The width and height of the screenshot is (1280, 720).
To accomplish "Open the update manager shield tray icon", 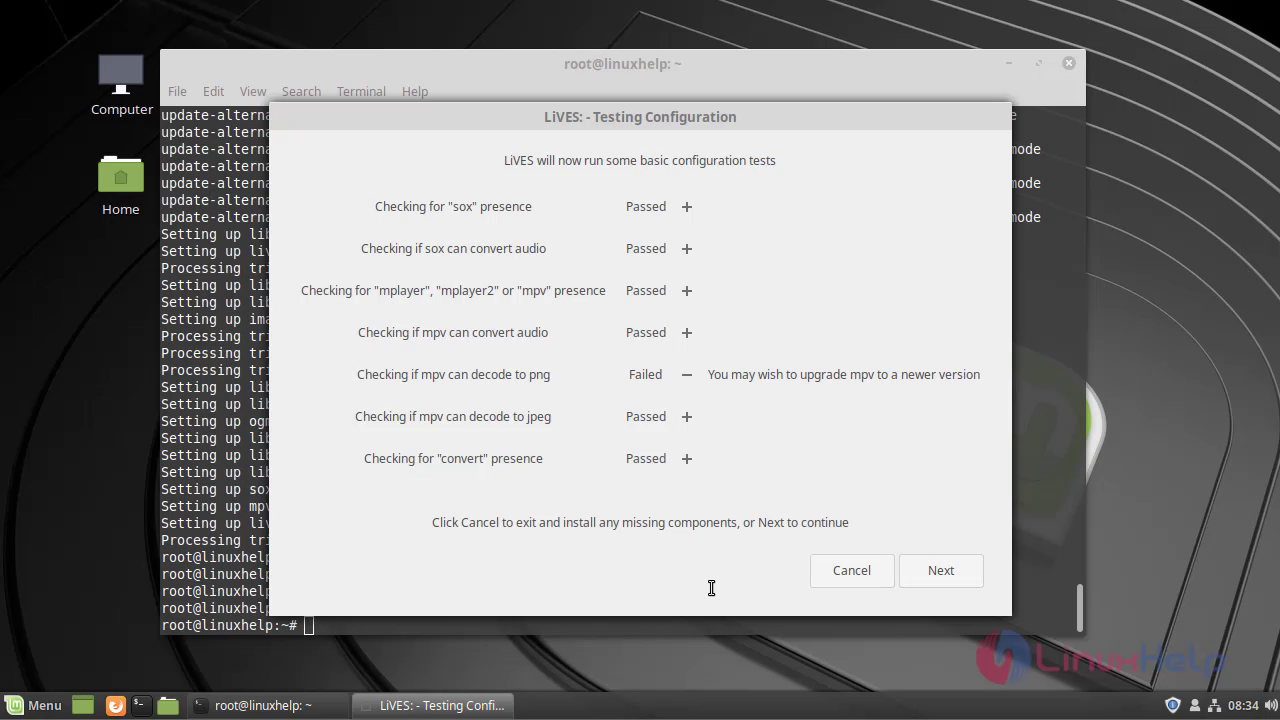I will tap(1173, 705).
